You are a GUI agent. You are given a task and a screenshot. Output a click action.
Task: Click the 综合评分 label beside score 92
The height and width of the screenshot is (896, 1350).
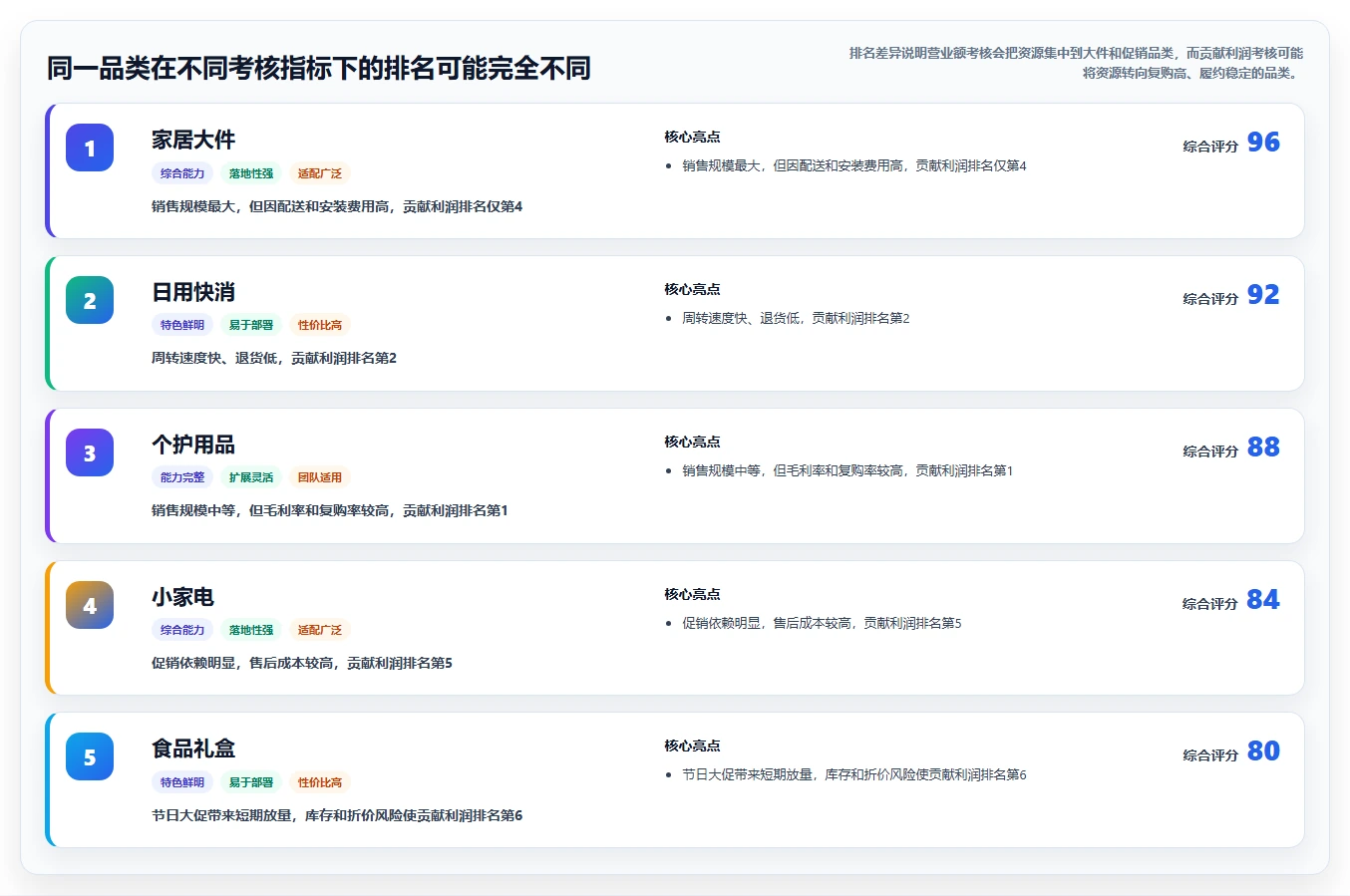pos(1210,299)
